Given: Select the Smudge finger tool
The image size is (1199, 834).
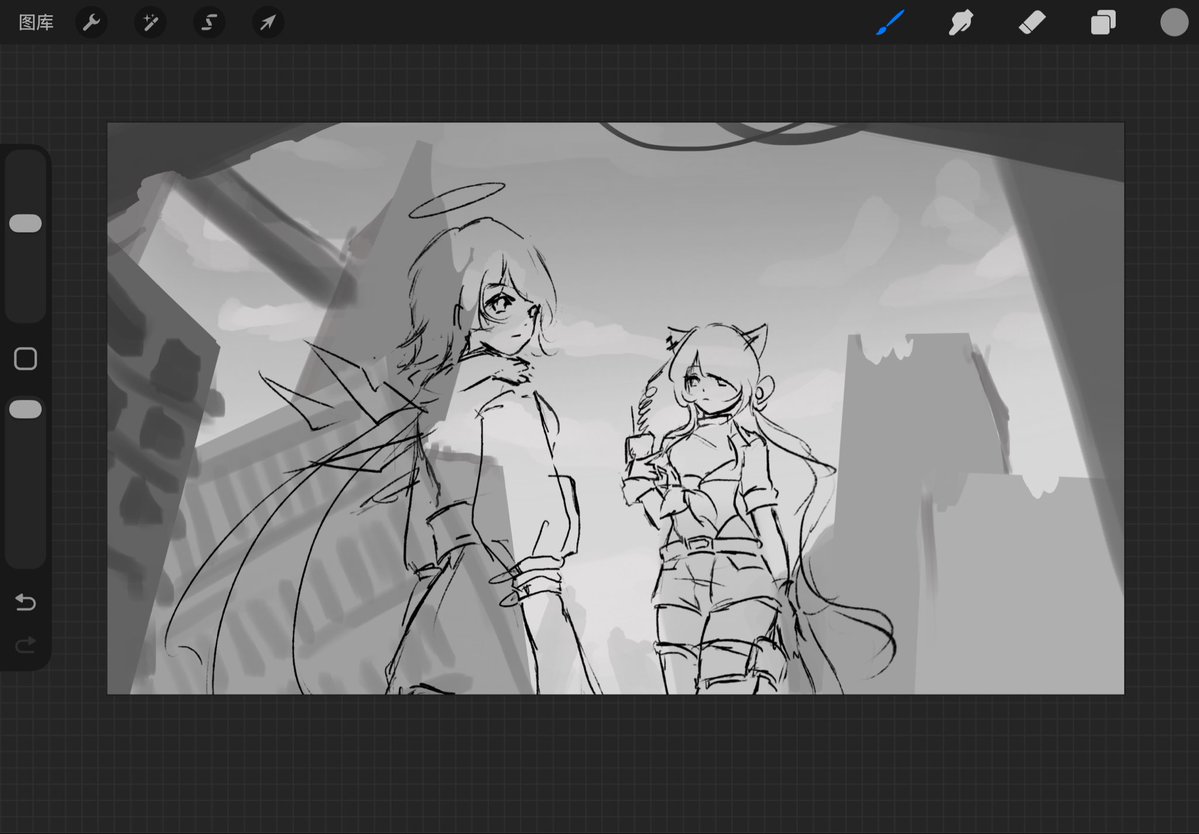Looking at the screenshot, I should pyautogui.click(x=960, y=22).
